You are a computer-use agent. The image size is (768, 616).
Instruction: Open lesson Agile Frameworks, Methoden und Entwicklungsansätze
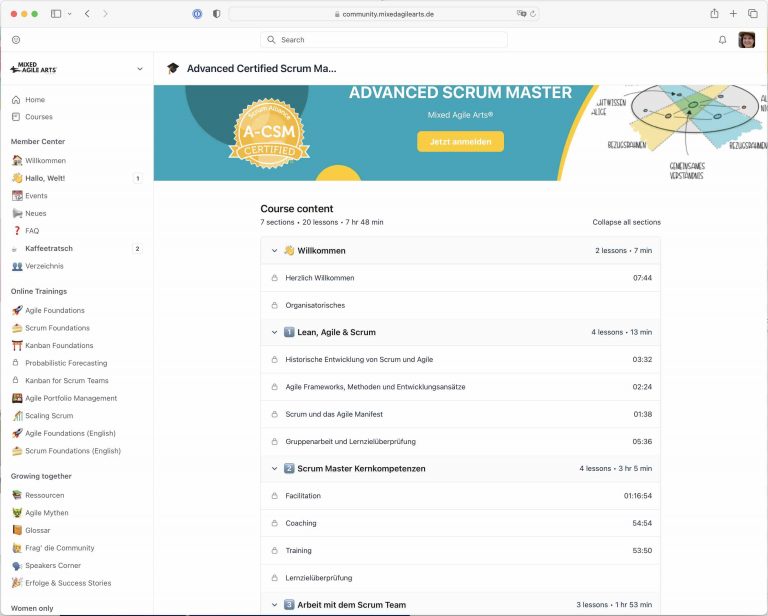460,387
